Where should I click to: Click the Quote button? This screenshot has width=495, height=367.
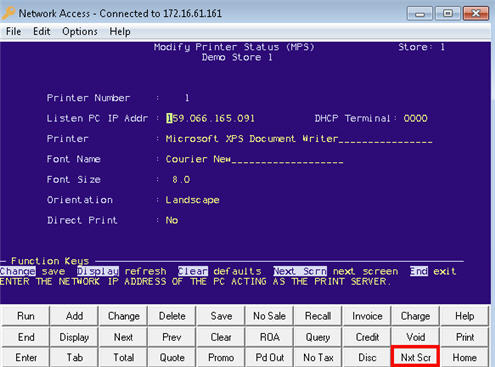pos(172,357)
